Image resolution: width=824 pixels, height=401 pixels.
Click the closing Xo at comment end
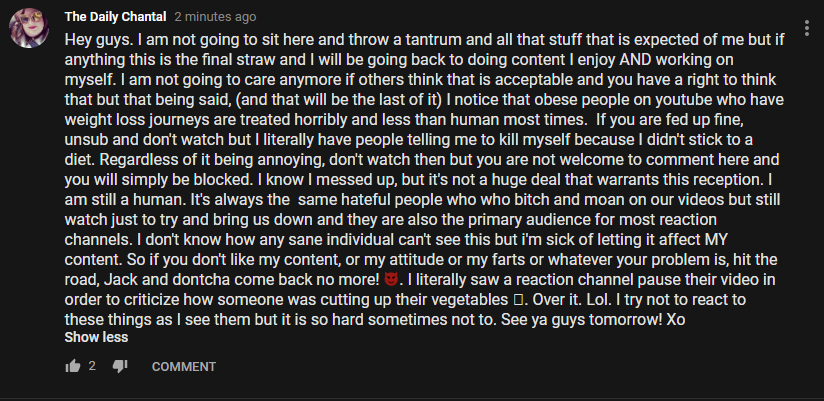pyautogui.click(x=675, y=320)
